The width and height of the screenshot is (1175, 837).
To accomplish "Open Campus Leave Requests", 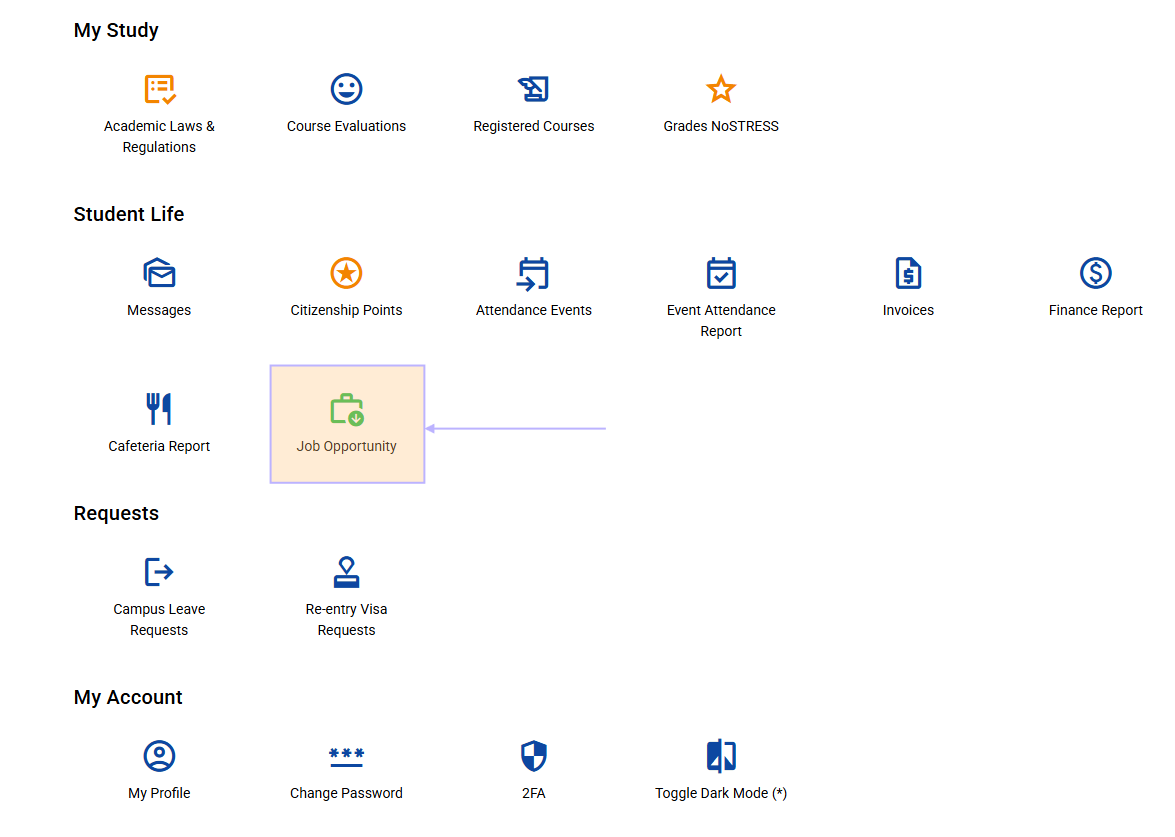I will coord(159,571).
